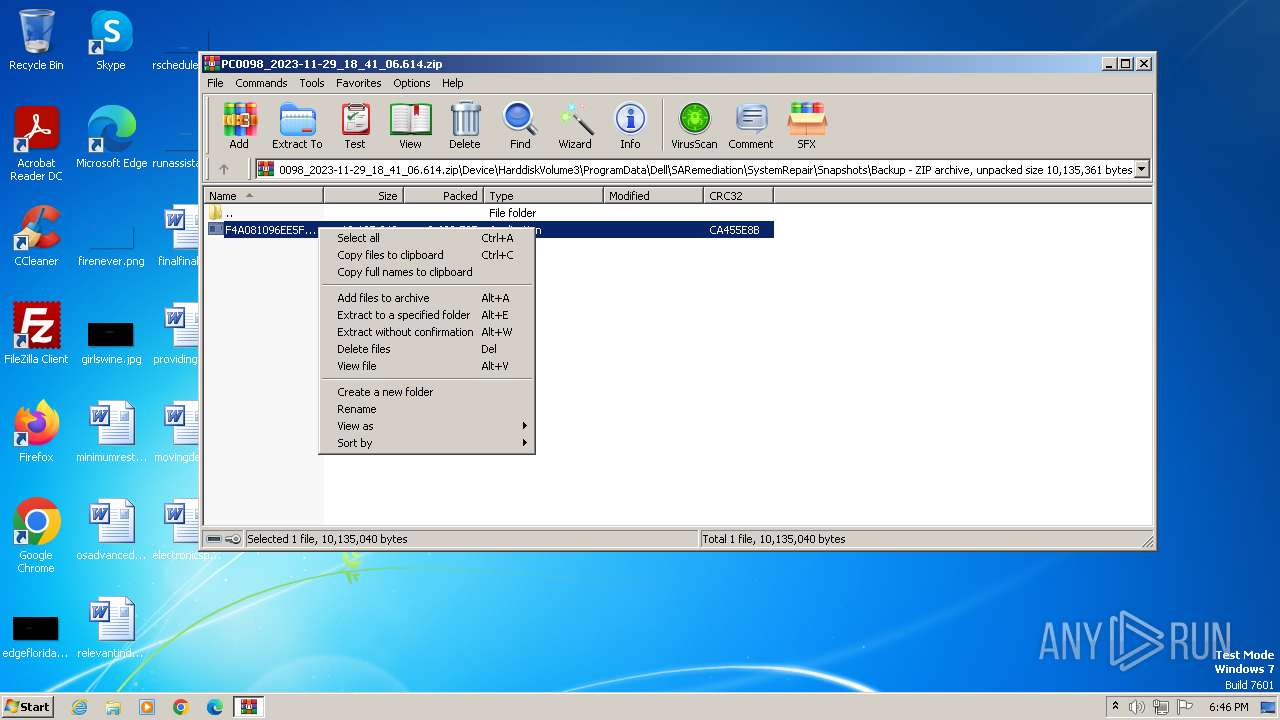Open the Comment tool
Viewport: 1280px width, 720px height.
click(x=751, y=126)
